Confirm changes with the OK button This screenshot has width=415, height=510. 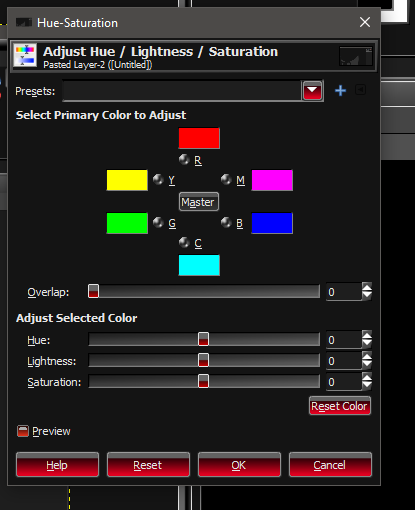point(239,465)
